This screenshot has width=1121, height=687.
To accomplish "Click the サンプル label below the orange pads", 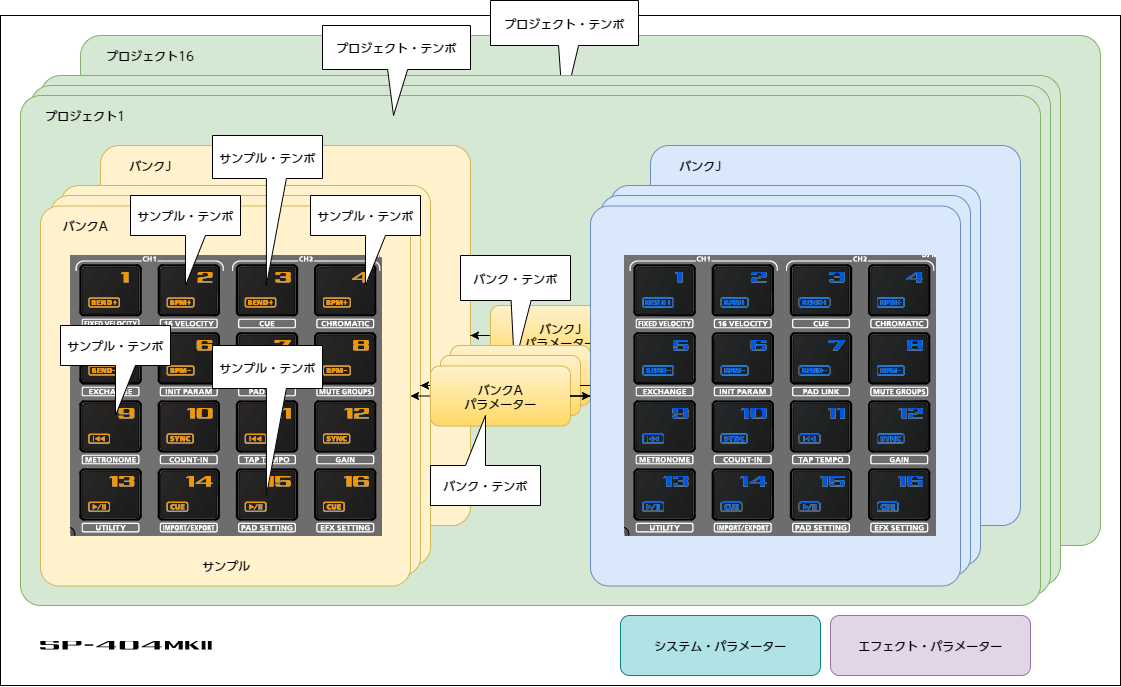I will [226, 566].
